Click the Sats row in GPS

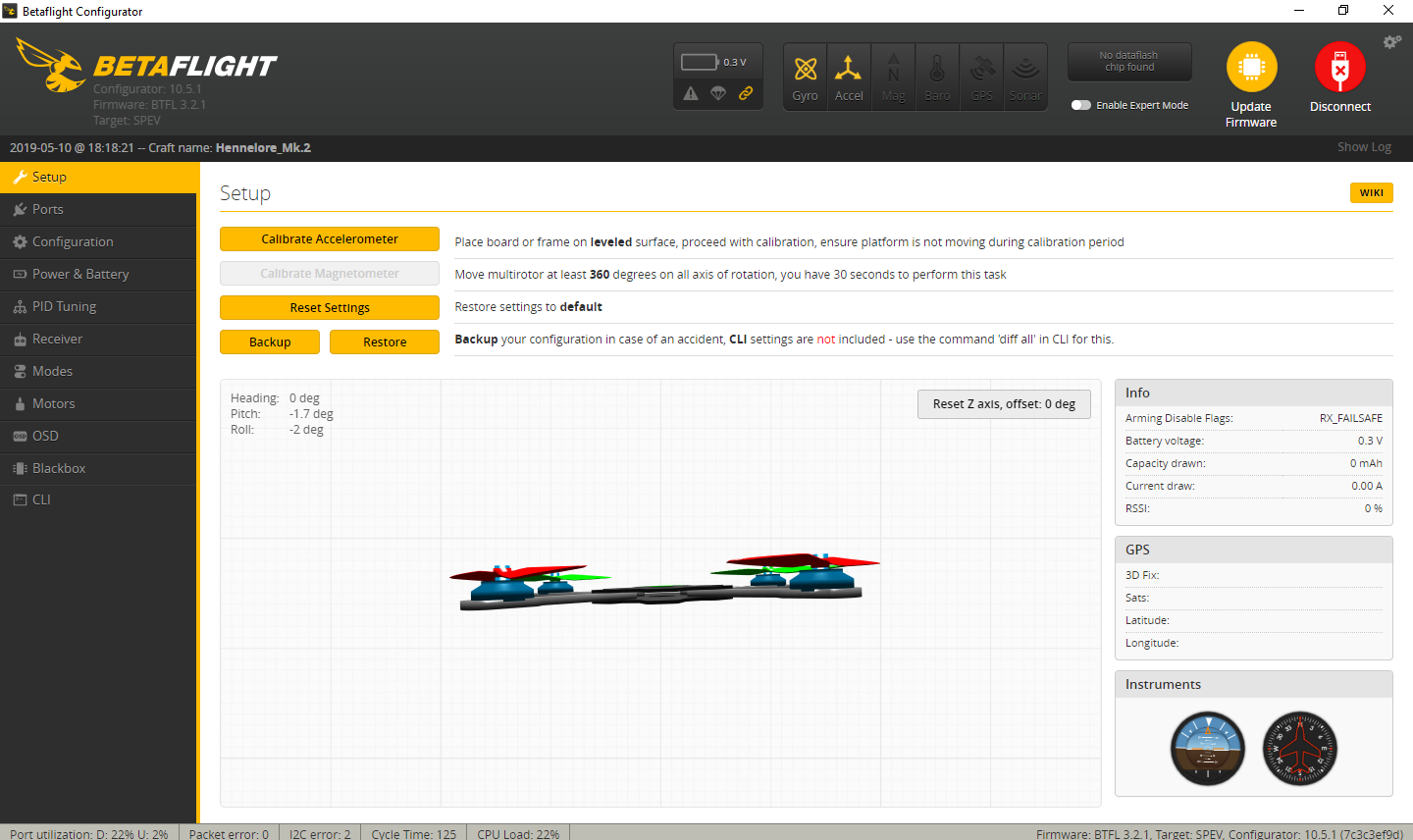(1254, 598)
